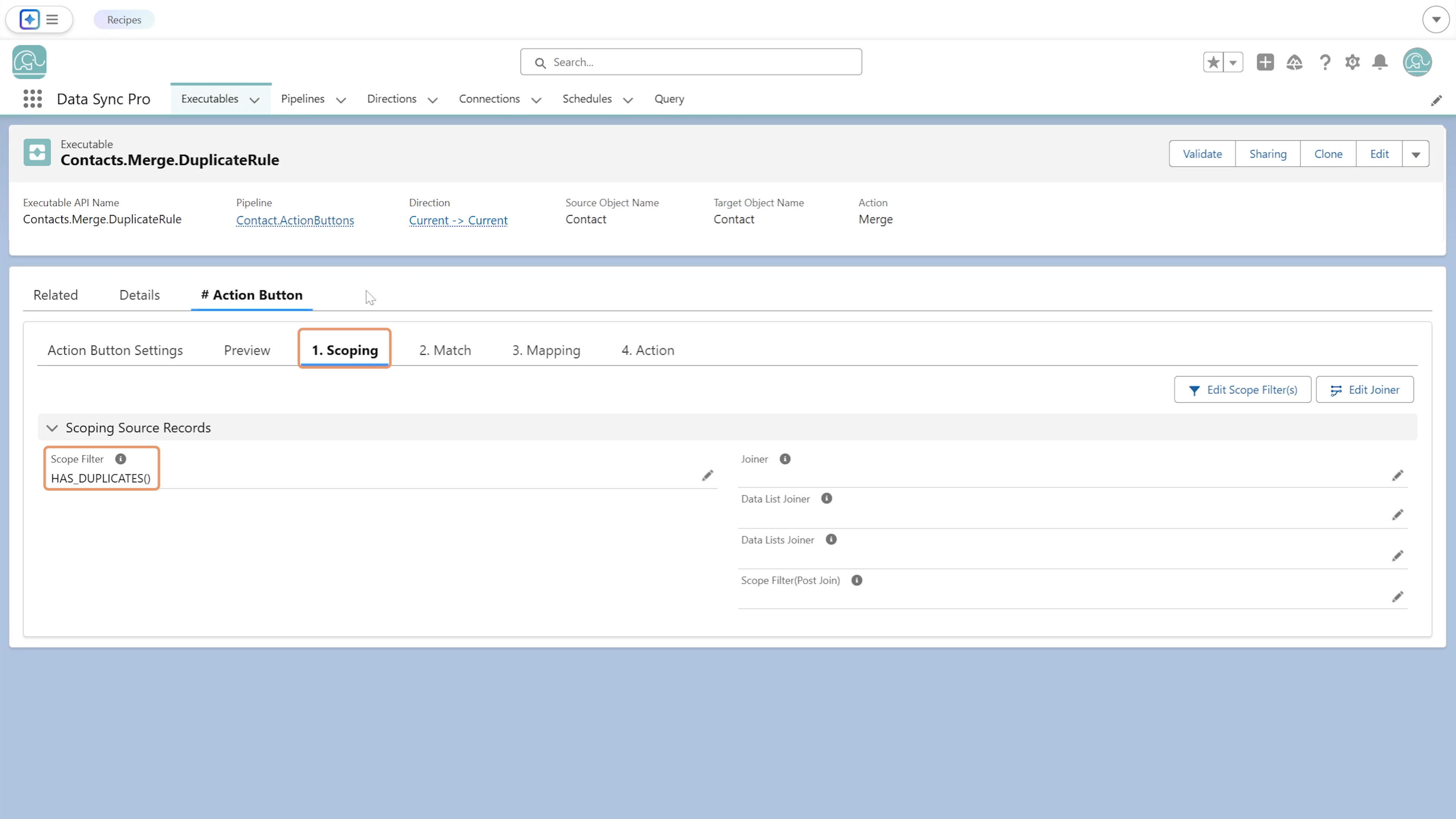Screen dimensions: 1456x819
Task: Click the Data List Joiner info icon
Action: point(826,499)
